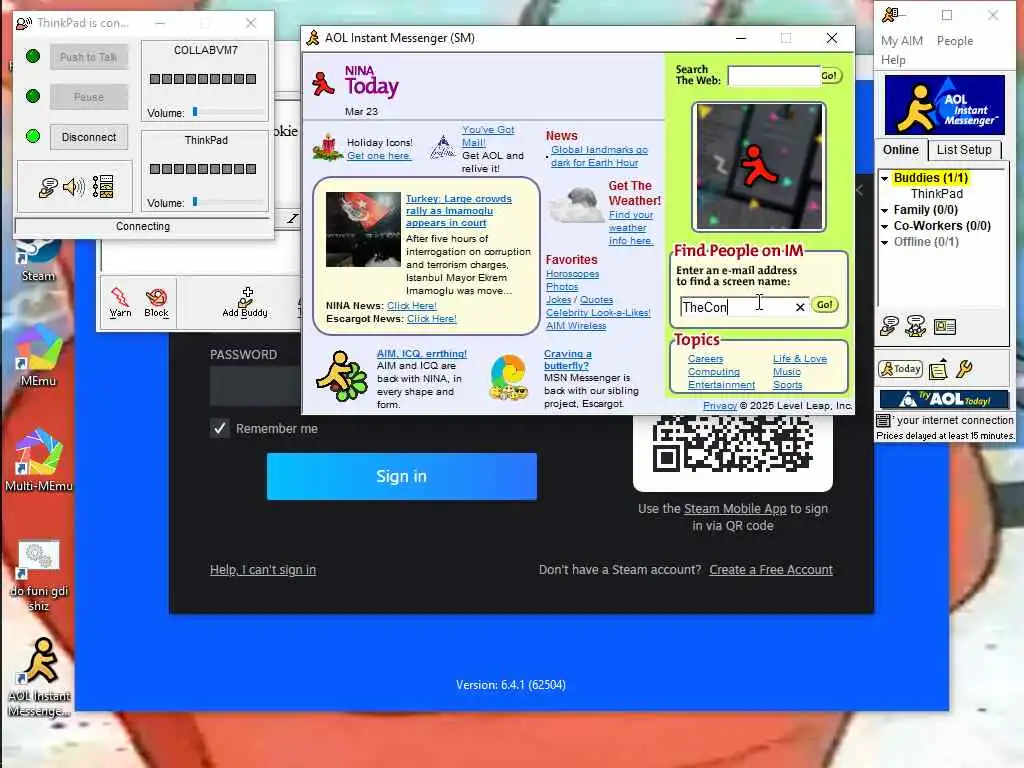Click the Away Message notepad icon
1024x768 pixels.
(938, 369)
